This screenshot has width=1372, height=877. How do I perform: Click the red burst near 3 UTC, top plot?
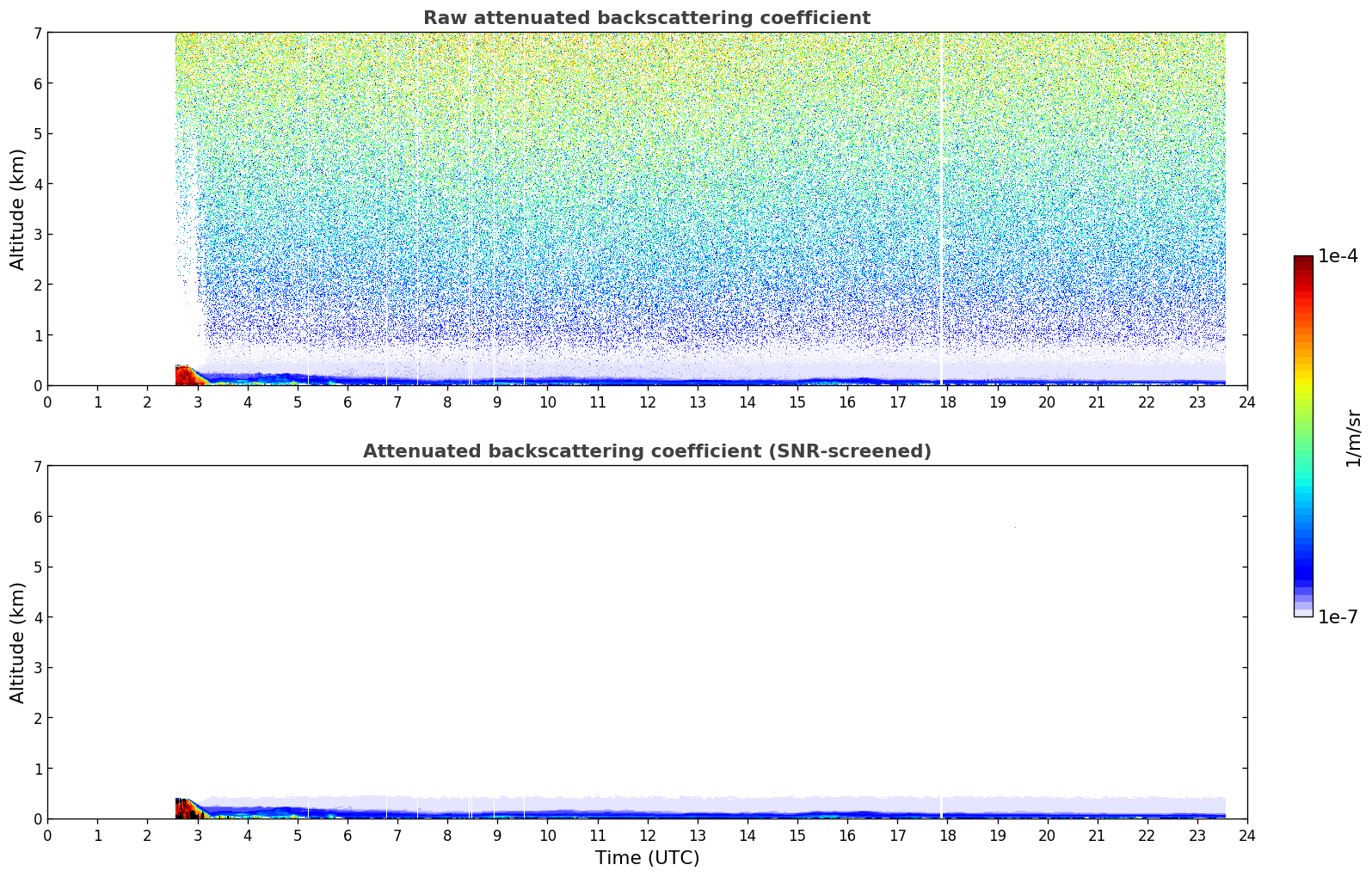184,375
